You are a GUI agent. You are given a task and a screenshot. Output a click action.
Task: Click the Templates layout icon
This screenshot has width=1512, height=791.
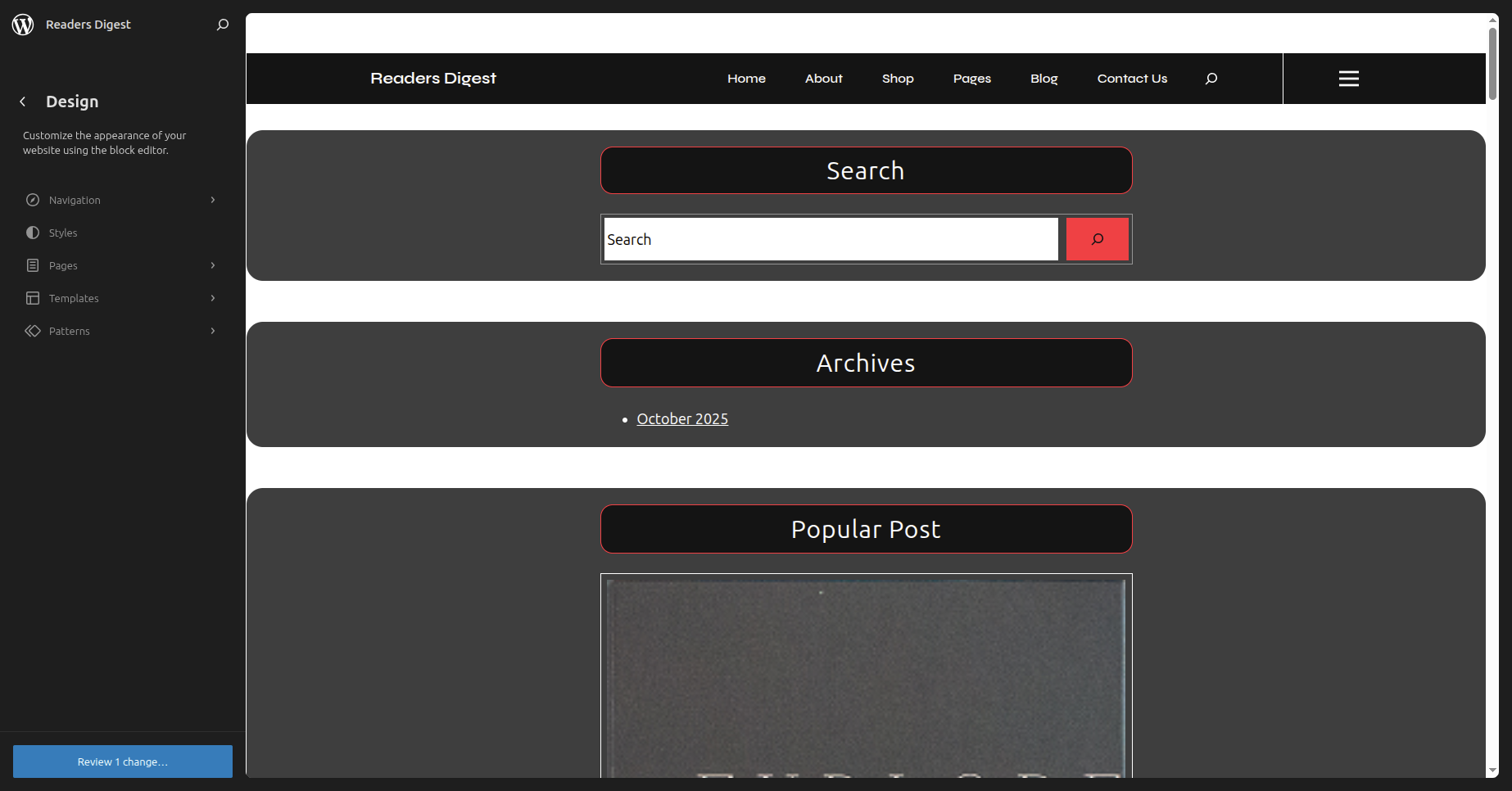(x=33, y=298)
